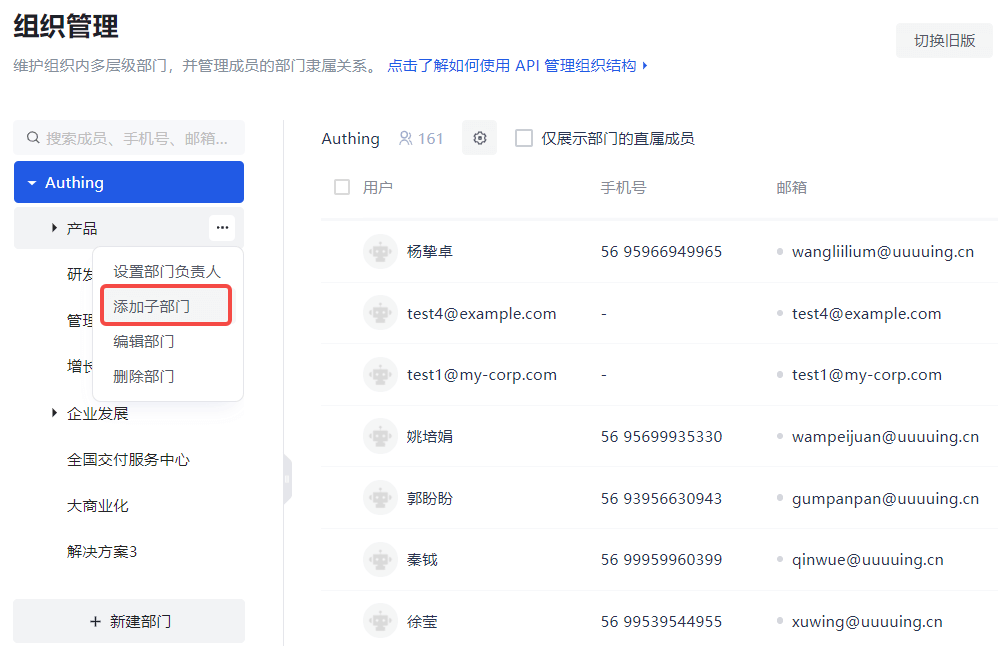Select 添加子部门 from the context menu

166,304
